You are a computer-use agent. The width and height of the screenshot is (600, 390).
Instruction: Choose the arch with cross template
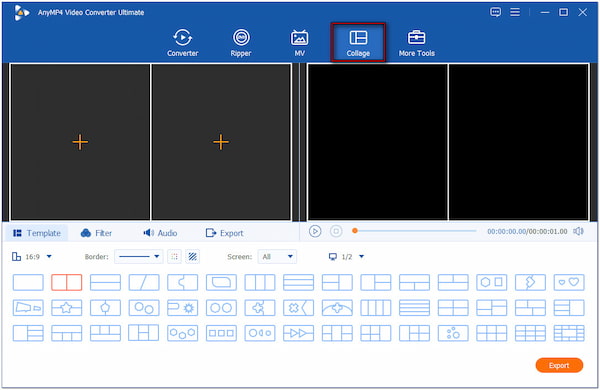(337, 308)
